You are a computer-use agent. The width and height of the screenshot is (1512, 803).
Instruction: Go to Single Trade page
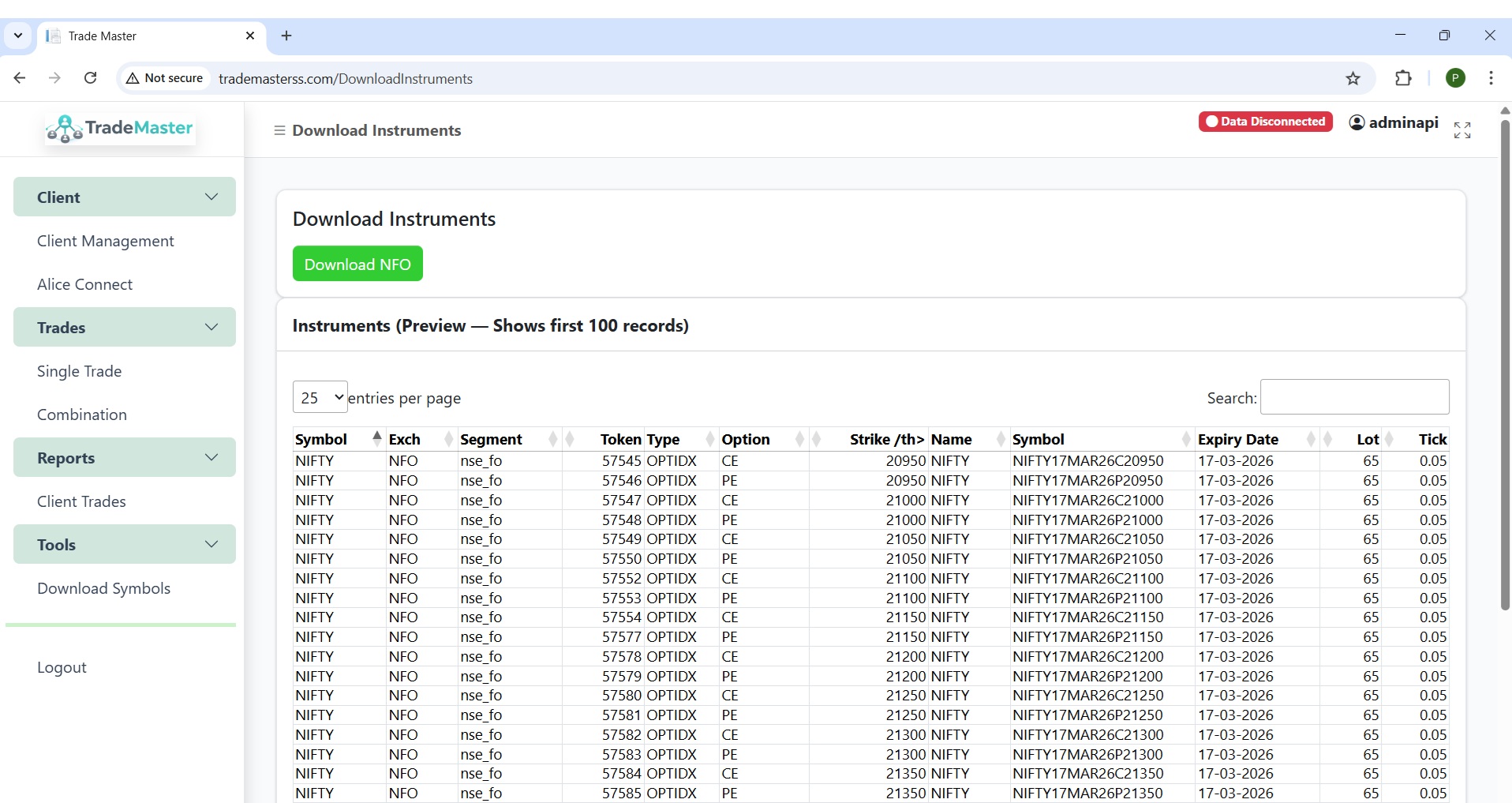(79, 371)
